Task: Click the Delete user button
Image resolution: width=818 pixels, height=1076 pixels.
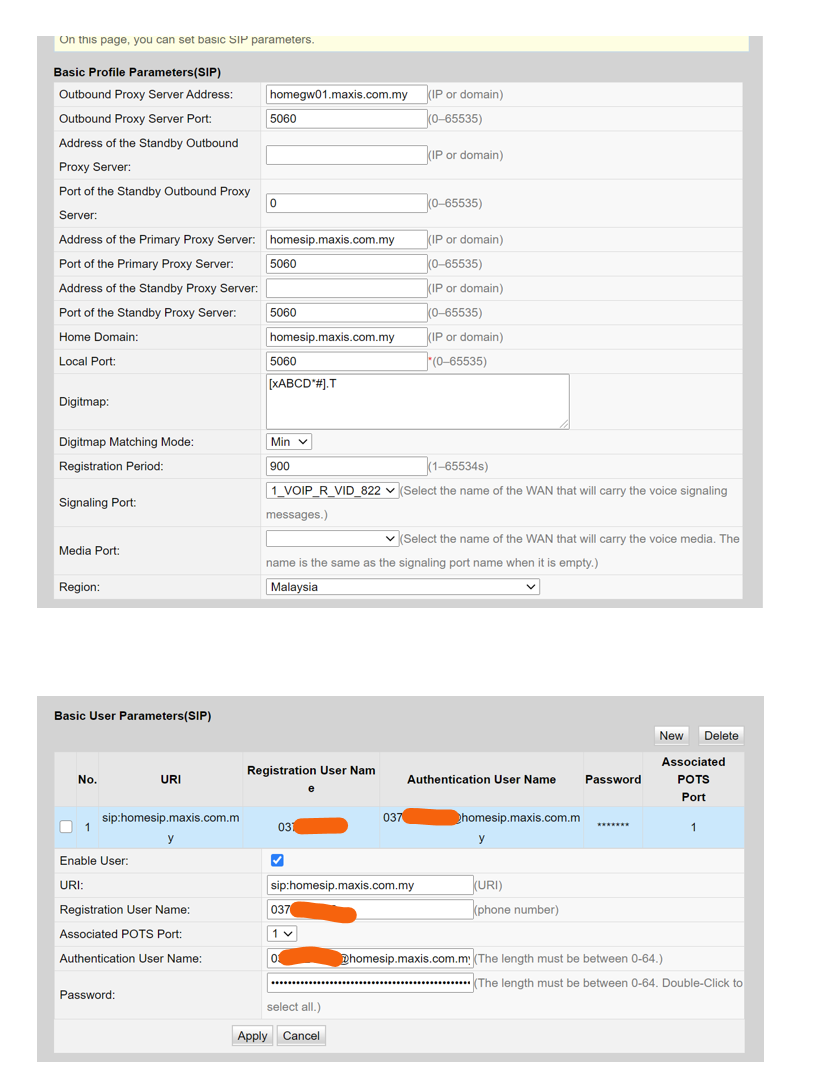Action: click(x=721, y=736)
